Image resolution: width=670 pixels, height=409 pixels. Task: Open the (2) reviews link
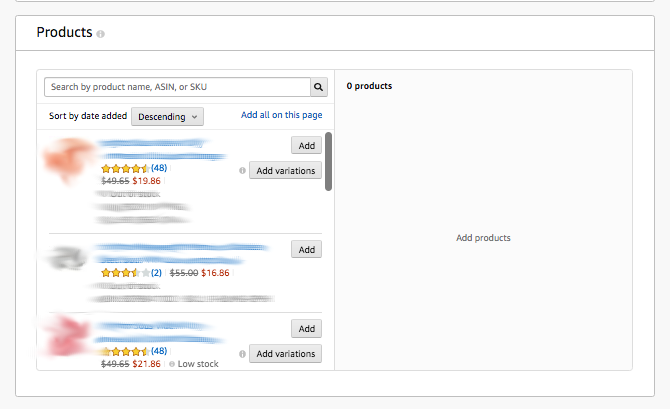[x=156, y=272]
